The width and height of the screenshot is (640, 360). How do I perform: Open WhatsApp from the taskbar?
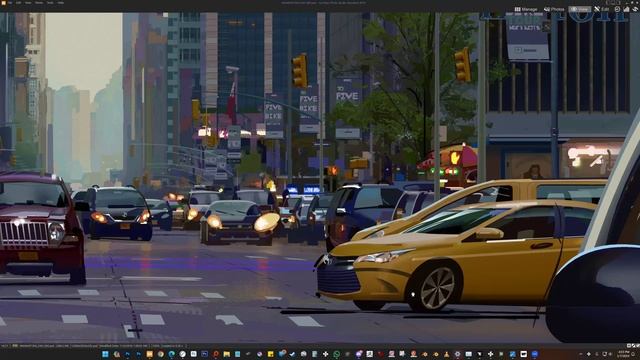pos(337,354)
